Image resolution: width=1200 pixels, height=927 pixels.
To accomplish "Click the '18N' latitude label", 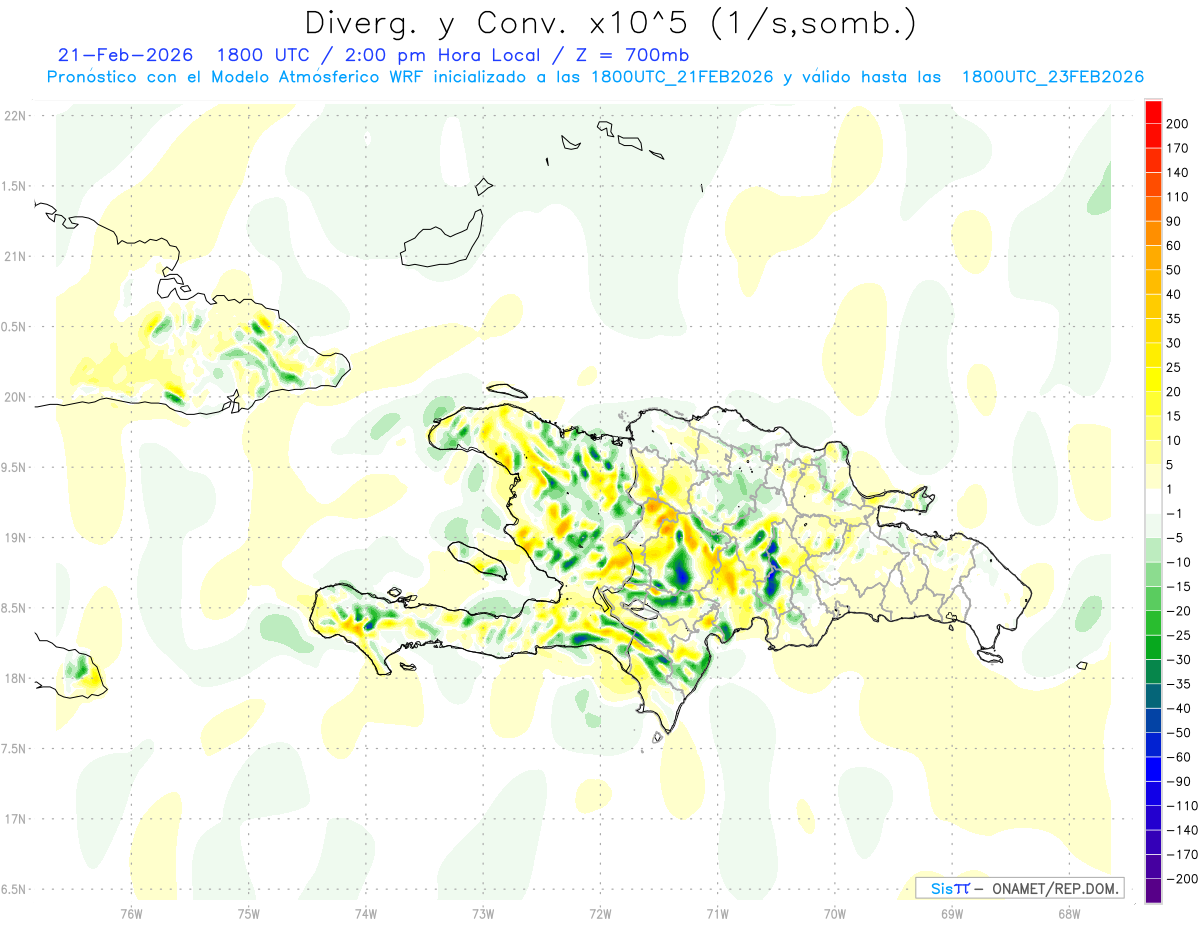I will pos(14,678).
